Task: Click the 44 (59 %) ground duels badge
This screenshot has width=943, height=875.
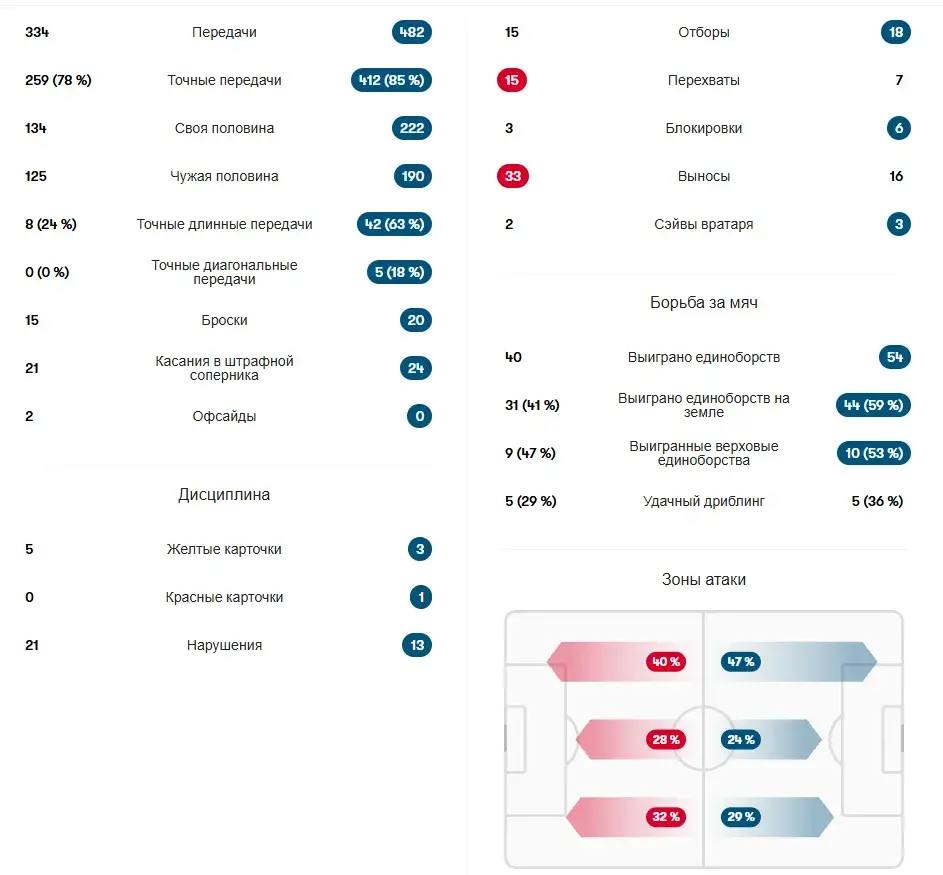Action: (873, 405)
